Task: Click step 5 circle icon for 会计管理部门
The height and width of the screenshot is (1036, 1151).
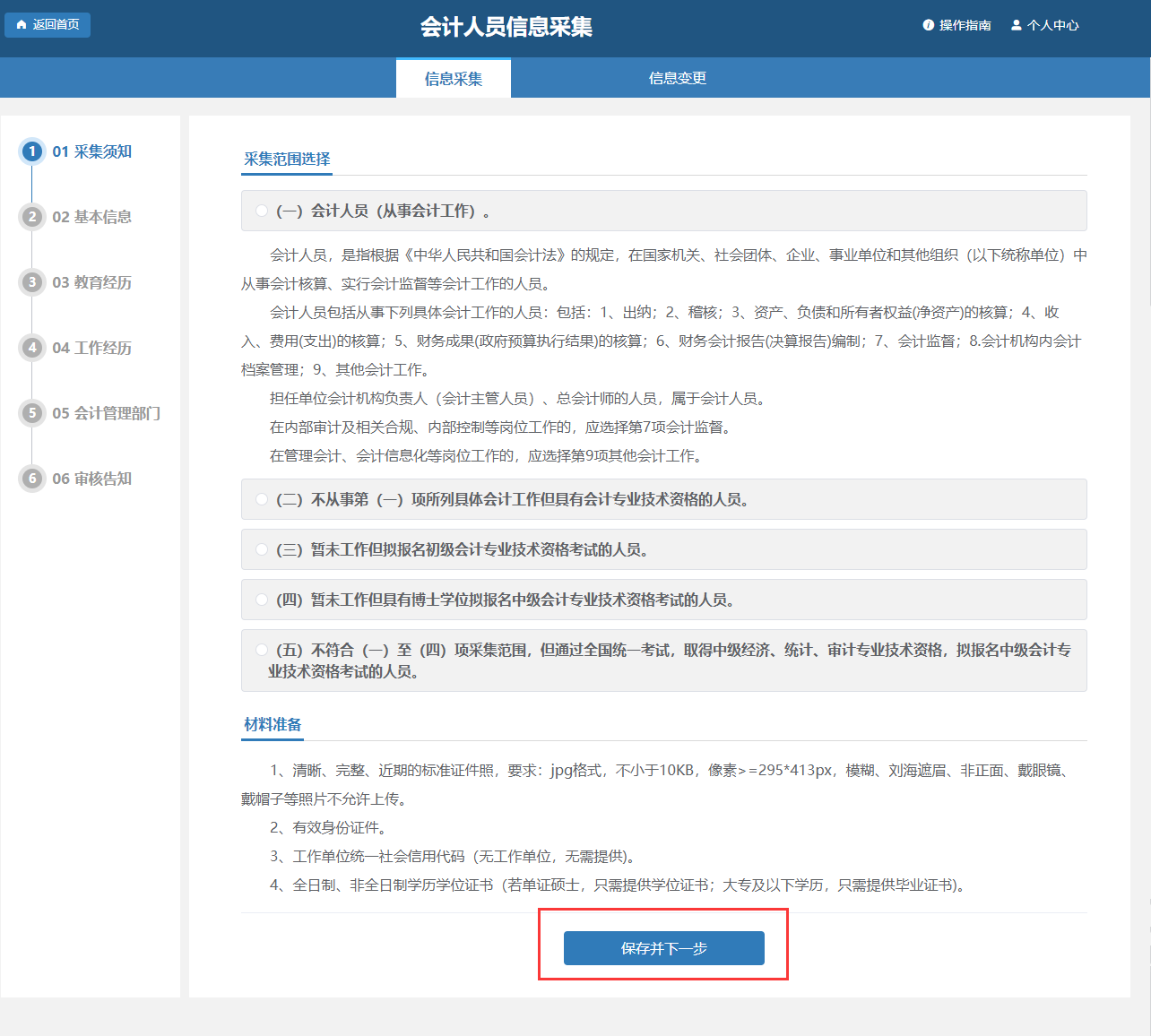Action: point(32,413)
